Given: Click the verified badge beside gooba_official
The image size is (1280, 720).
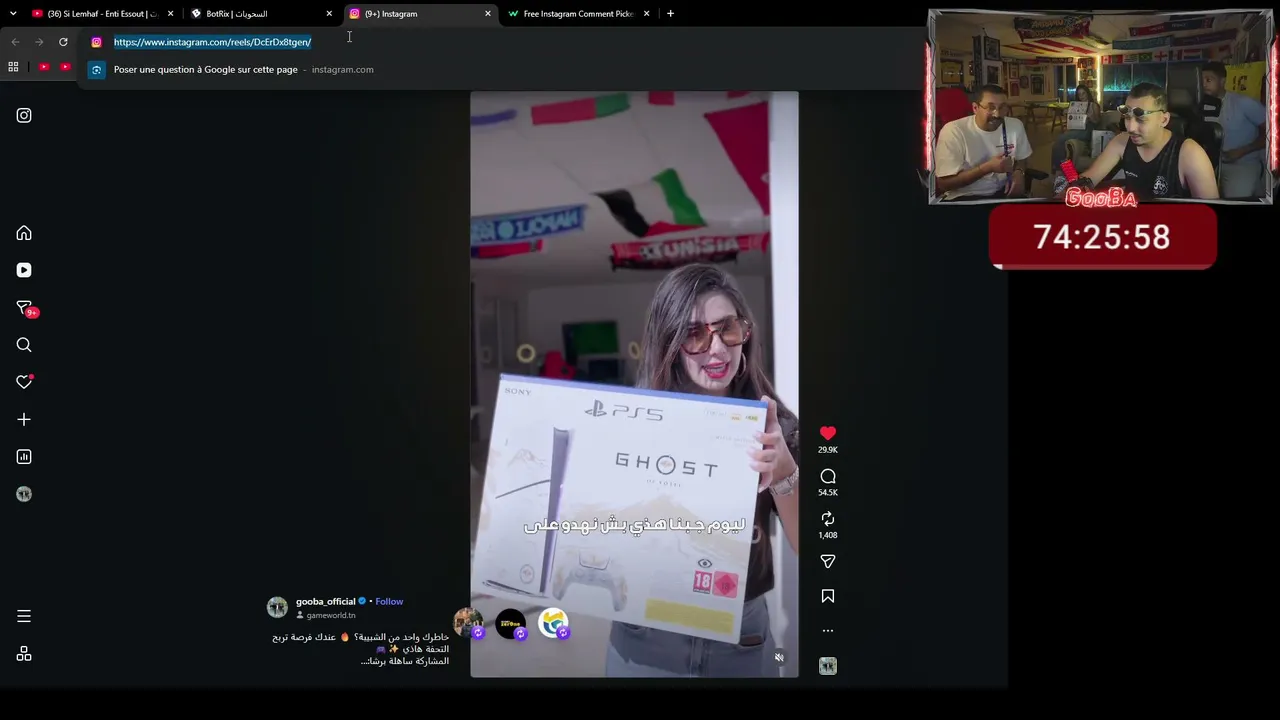Looking at the screenshot, I should click(x=363, y=601).
